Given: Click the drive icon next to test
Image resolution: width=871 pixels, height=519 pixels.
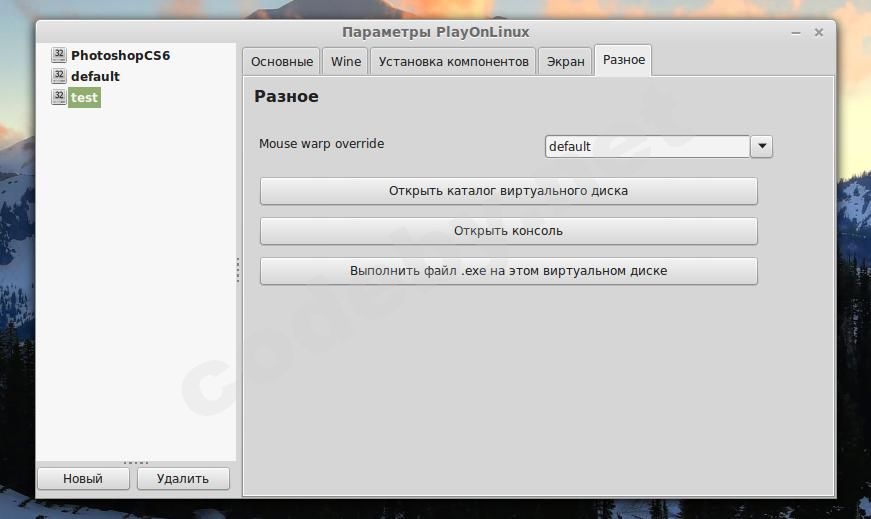Looking at the screenshot, I should point(59,97).
